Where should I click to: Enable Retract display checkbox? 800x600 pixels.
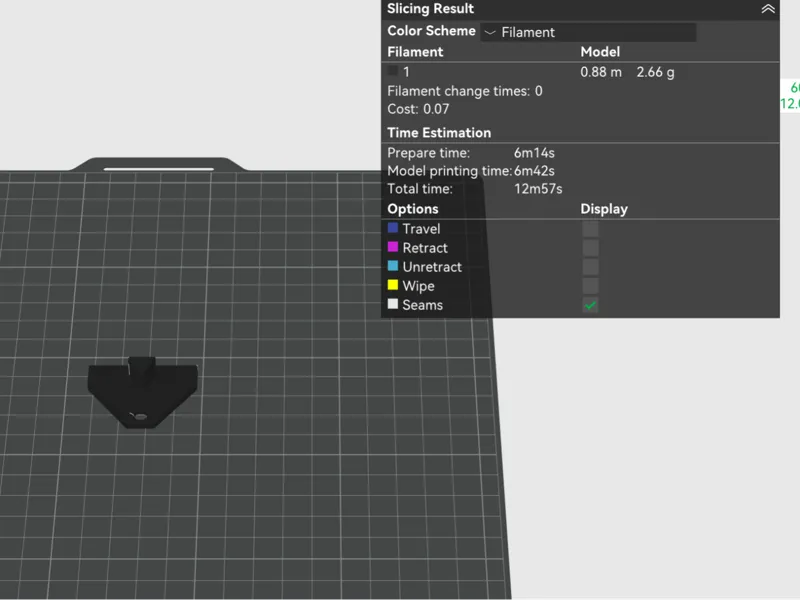(x=590, y=248)
